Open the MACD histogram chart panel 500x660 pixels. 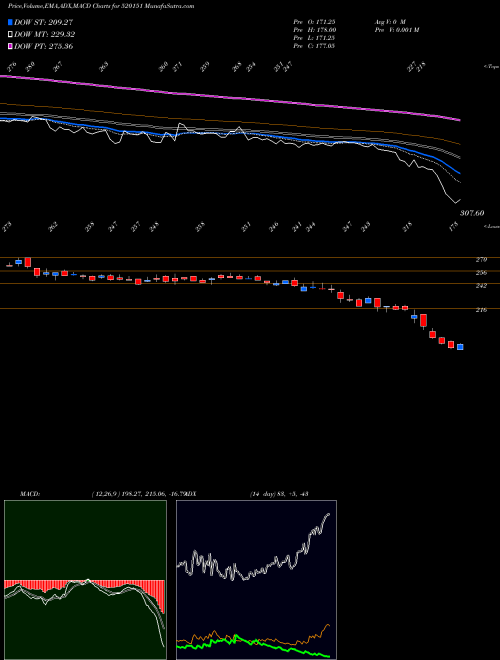click(x=85, y=580)
